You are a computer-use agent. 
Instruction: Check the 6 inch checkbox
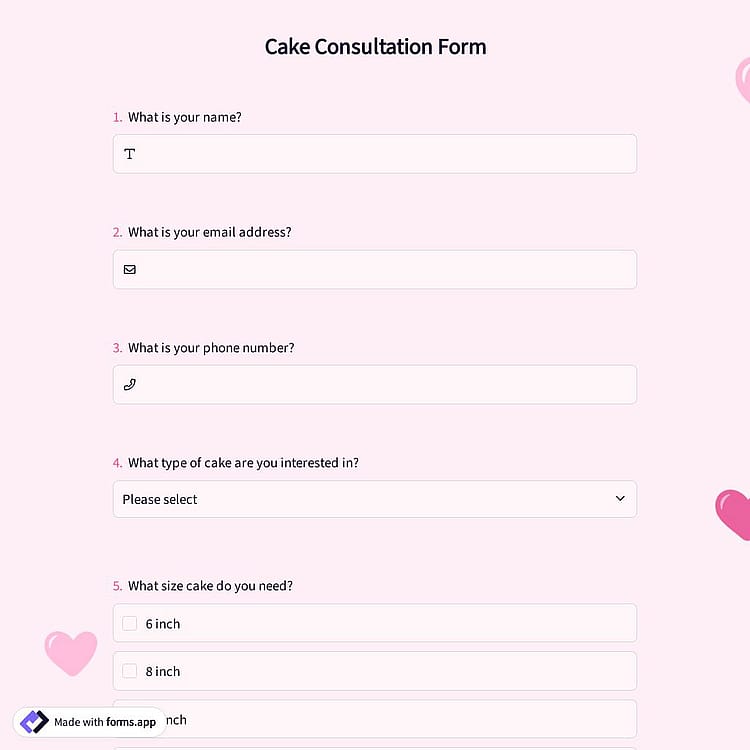pyautogui.click(x=130, y=623)
